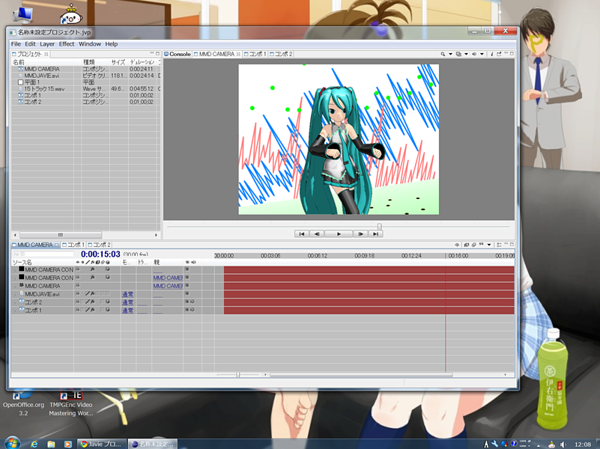600x449 pixels.
Task: Expand the MMD CAMERA layer in timeline
Action: coord(15,286)
